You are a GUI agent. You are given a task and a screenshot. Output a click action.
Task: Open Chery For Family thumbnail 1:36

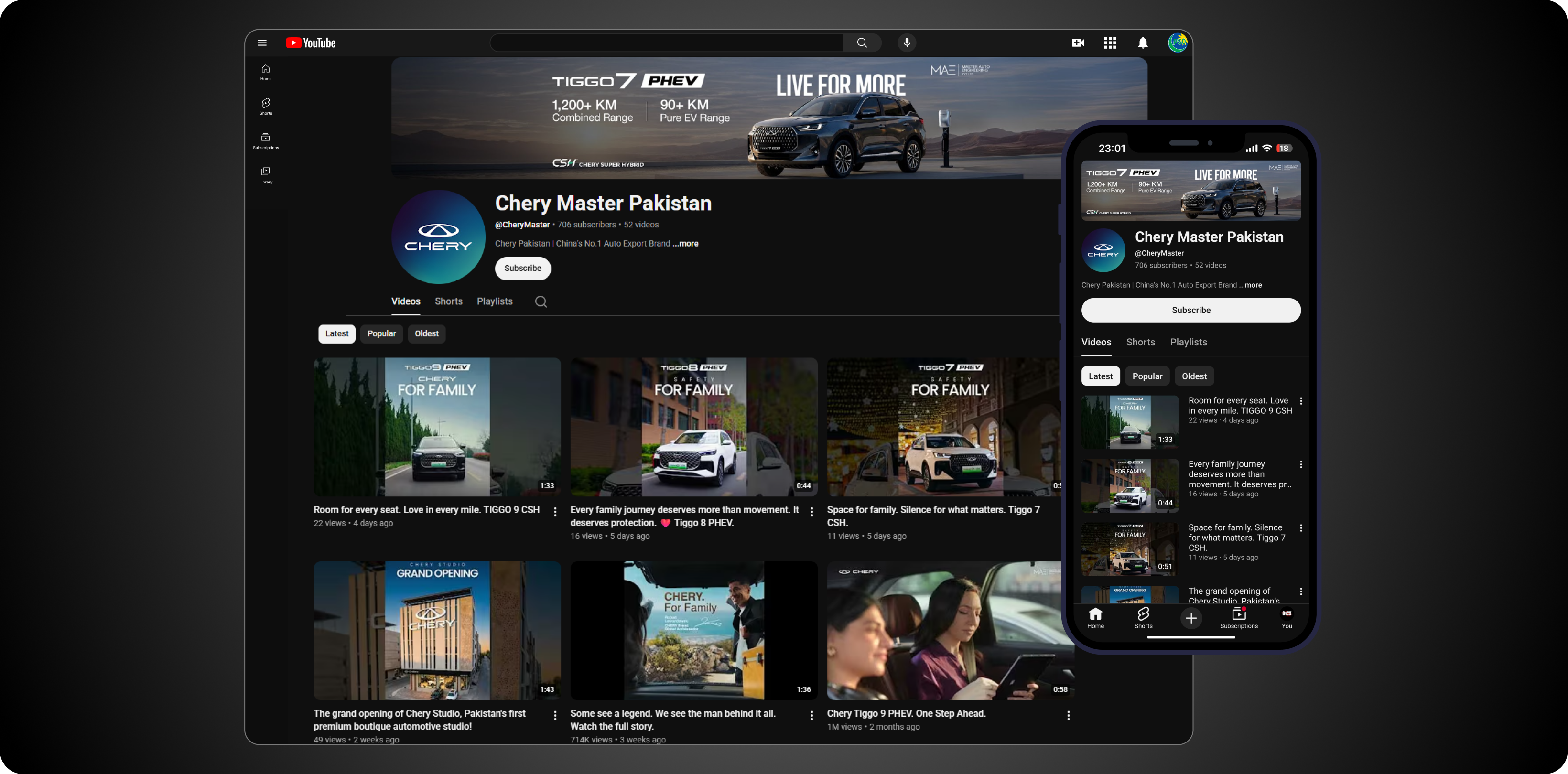(694, 630)
